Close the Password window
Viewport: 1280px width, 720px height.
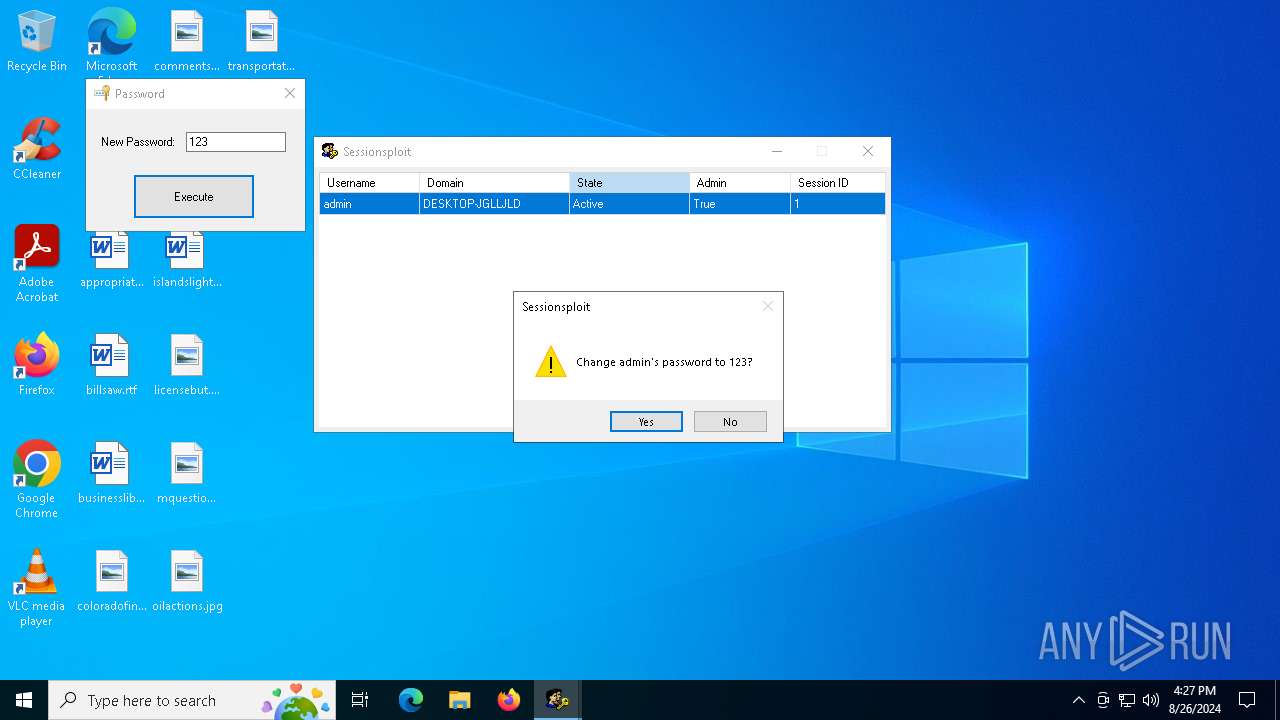tap(290, 93)
